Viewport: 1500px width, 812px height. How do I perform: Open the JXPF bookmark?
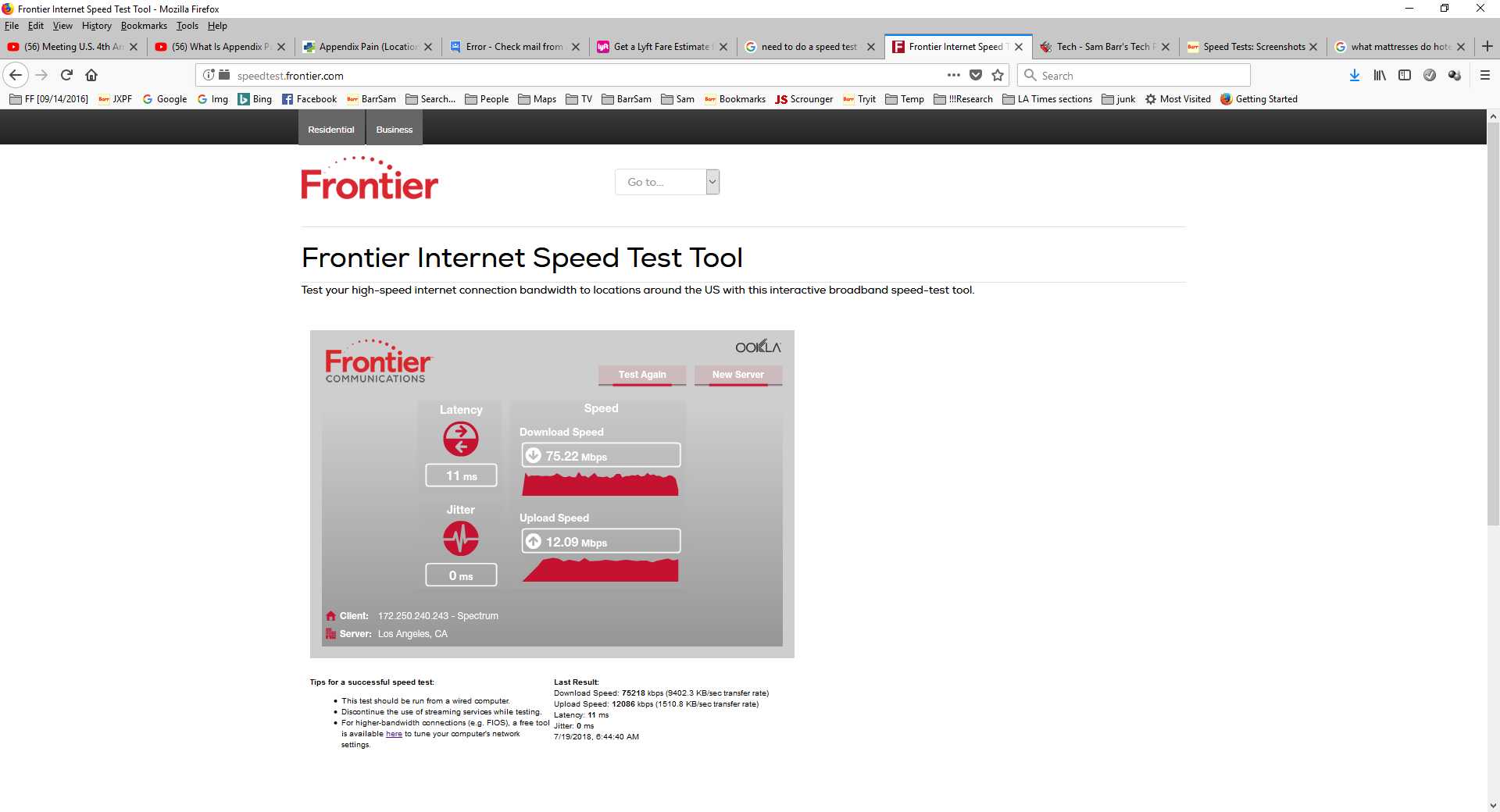[x=115, y=99]
